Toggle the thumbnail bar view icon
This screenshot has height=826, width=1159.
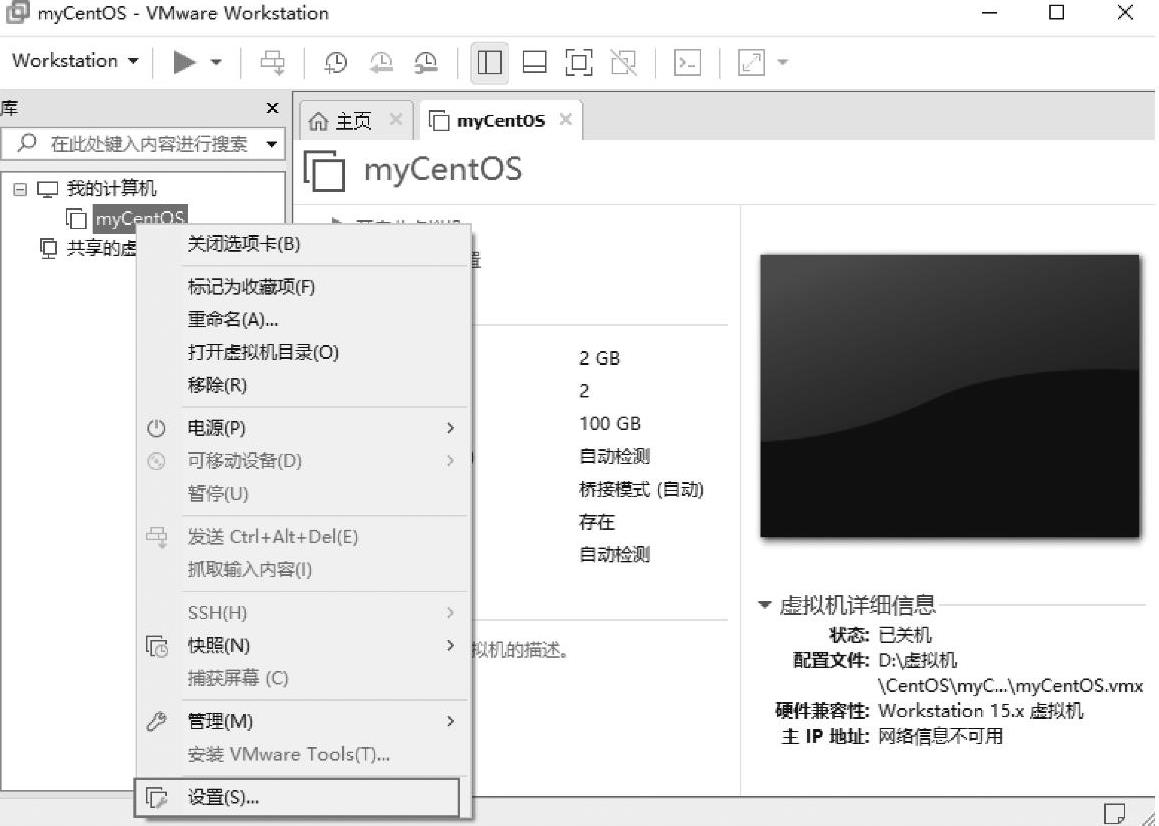[534, 63]
